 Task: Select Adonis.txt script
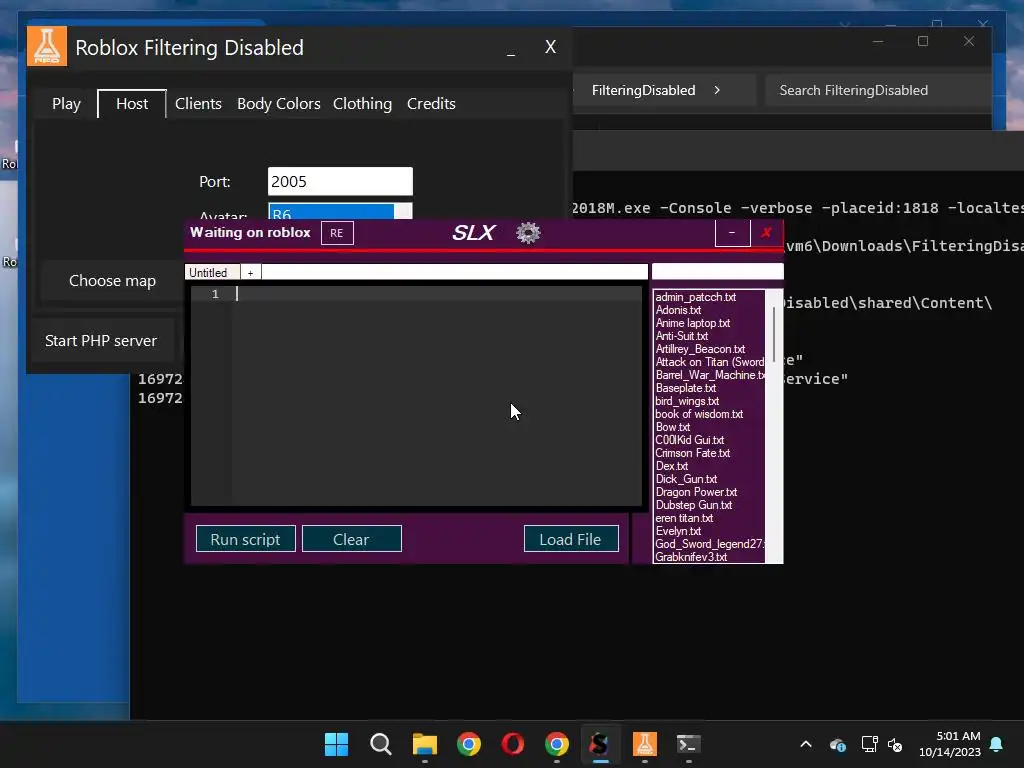[x=679, y=310]
